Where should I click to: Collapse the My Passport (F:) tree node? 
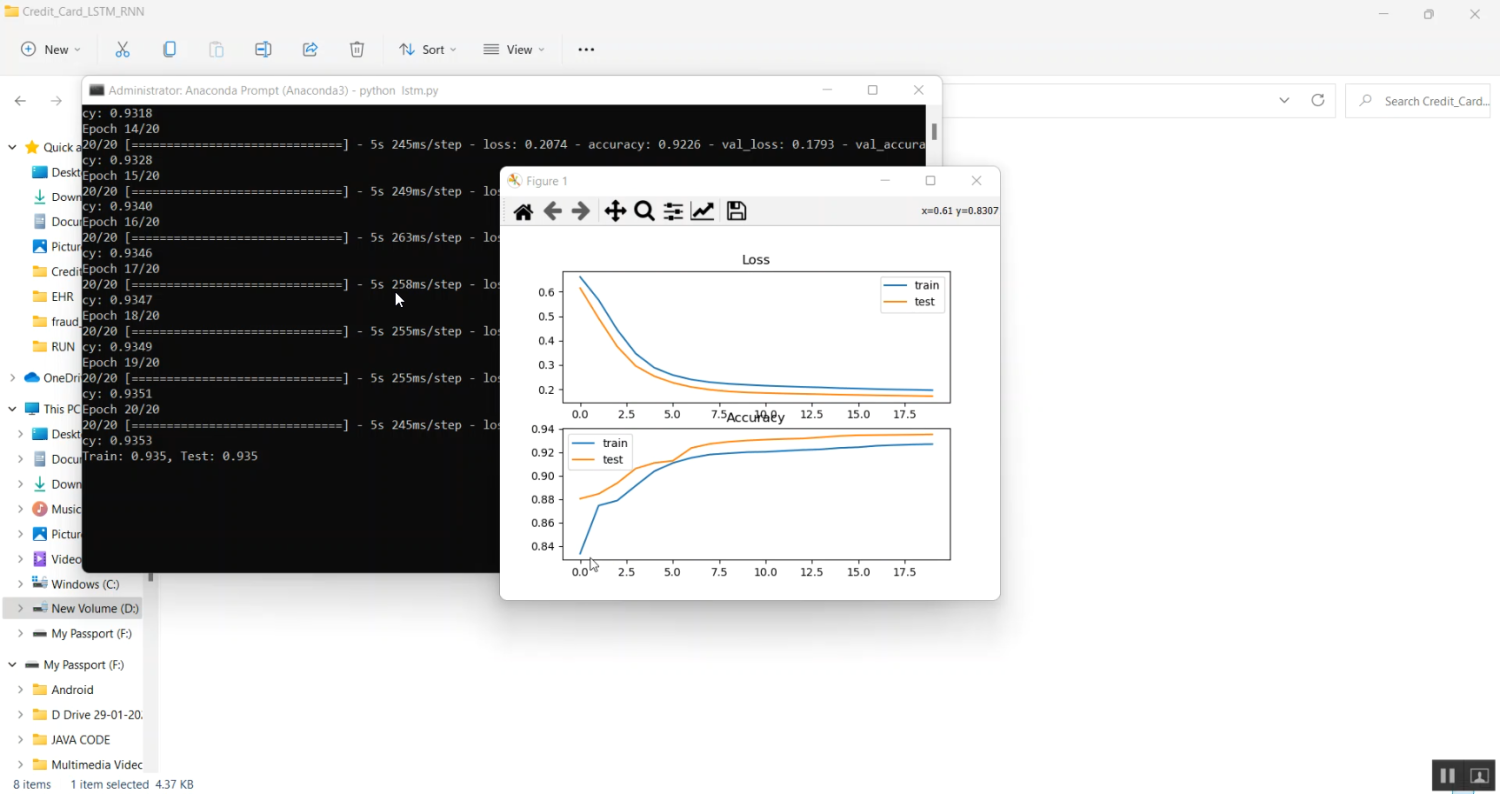click(x=12, y=665)
